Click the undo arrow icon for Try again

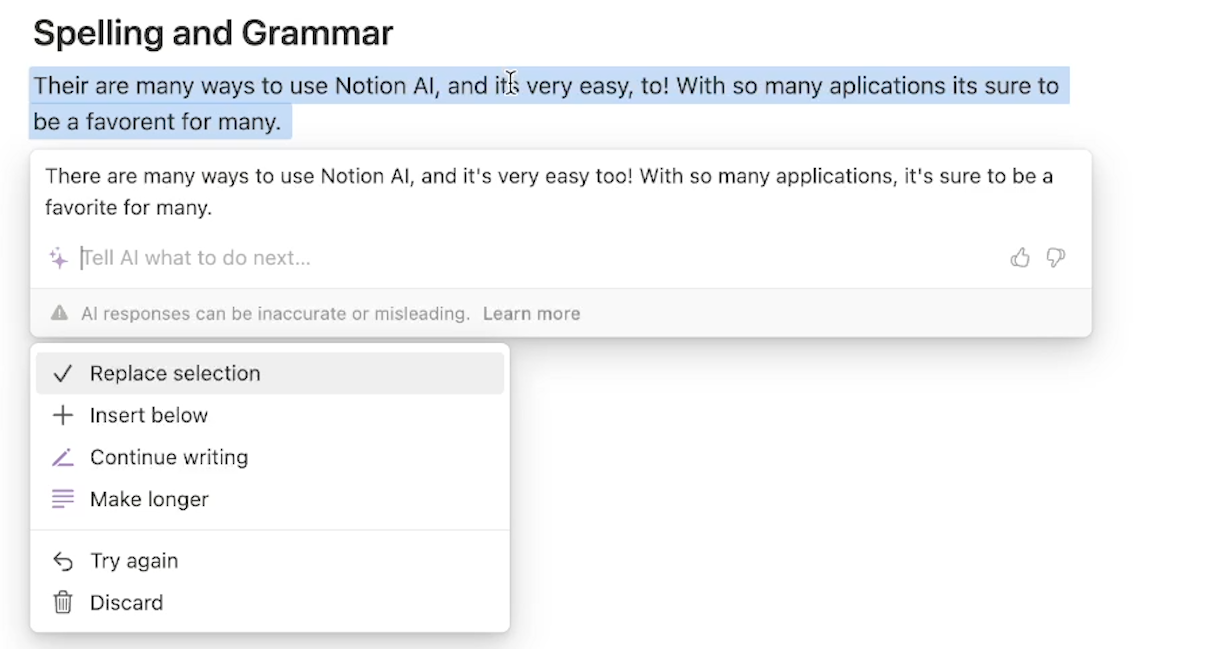point(63,561)
